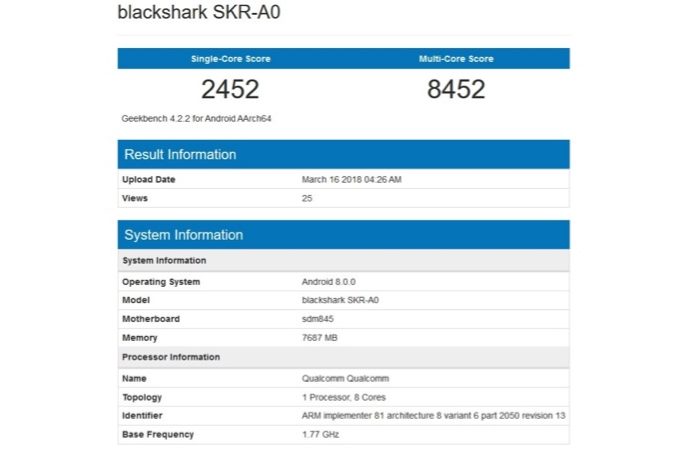
Task: Click the multi-core score value 8452
Action: (x=456, y=89)
